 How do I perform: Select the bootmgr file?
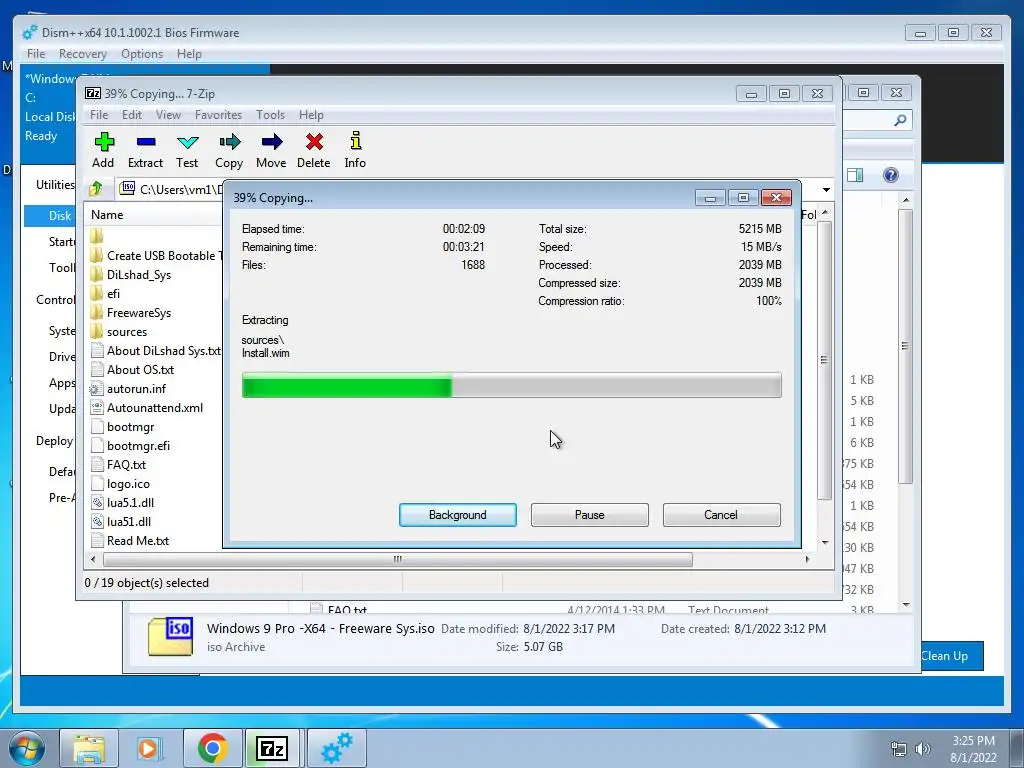(x=123, y=426)
